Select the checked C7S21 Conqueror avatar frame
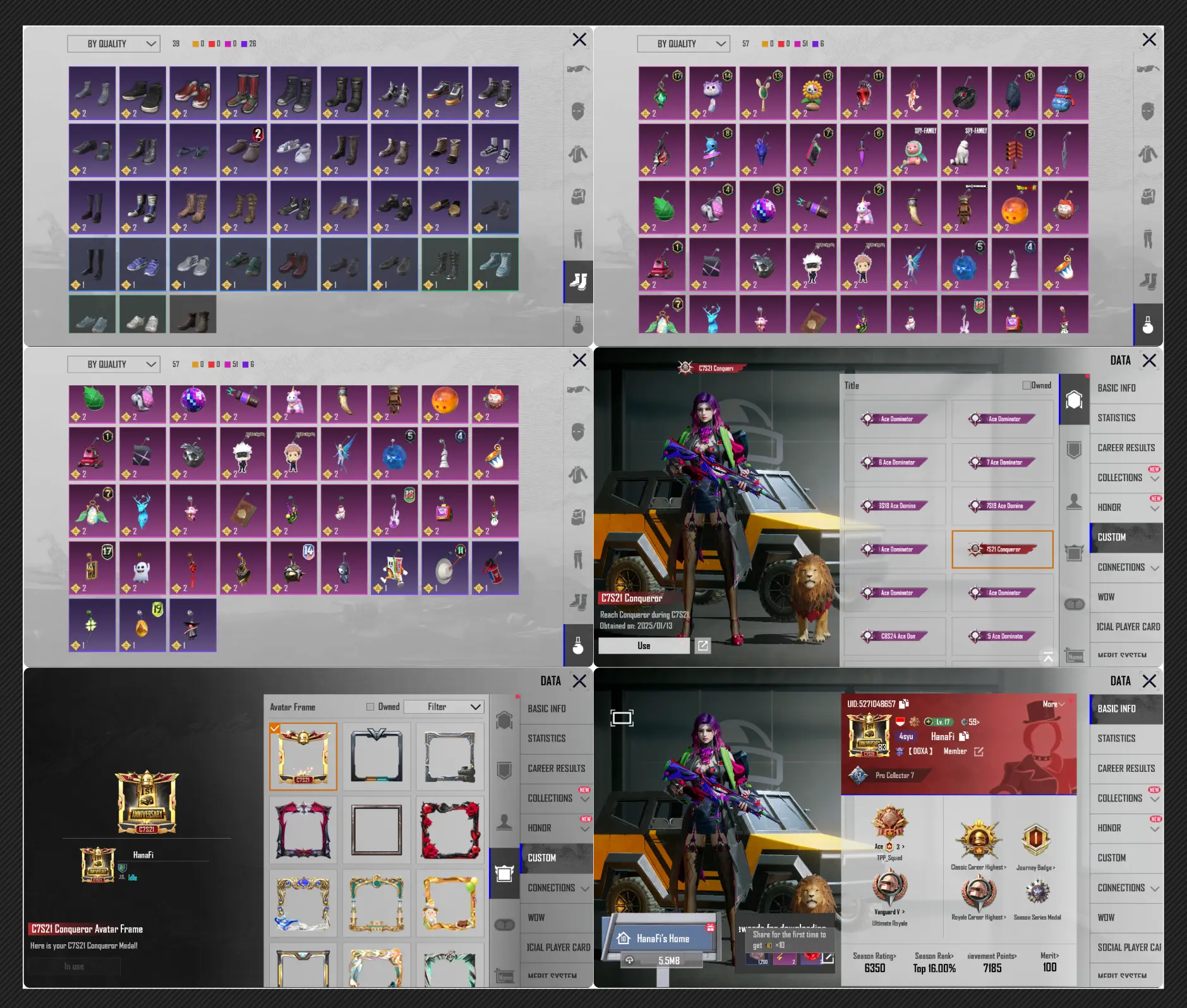Image resolution: width=1187 pixels, height=1008 pixels. coord(303,757)
